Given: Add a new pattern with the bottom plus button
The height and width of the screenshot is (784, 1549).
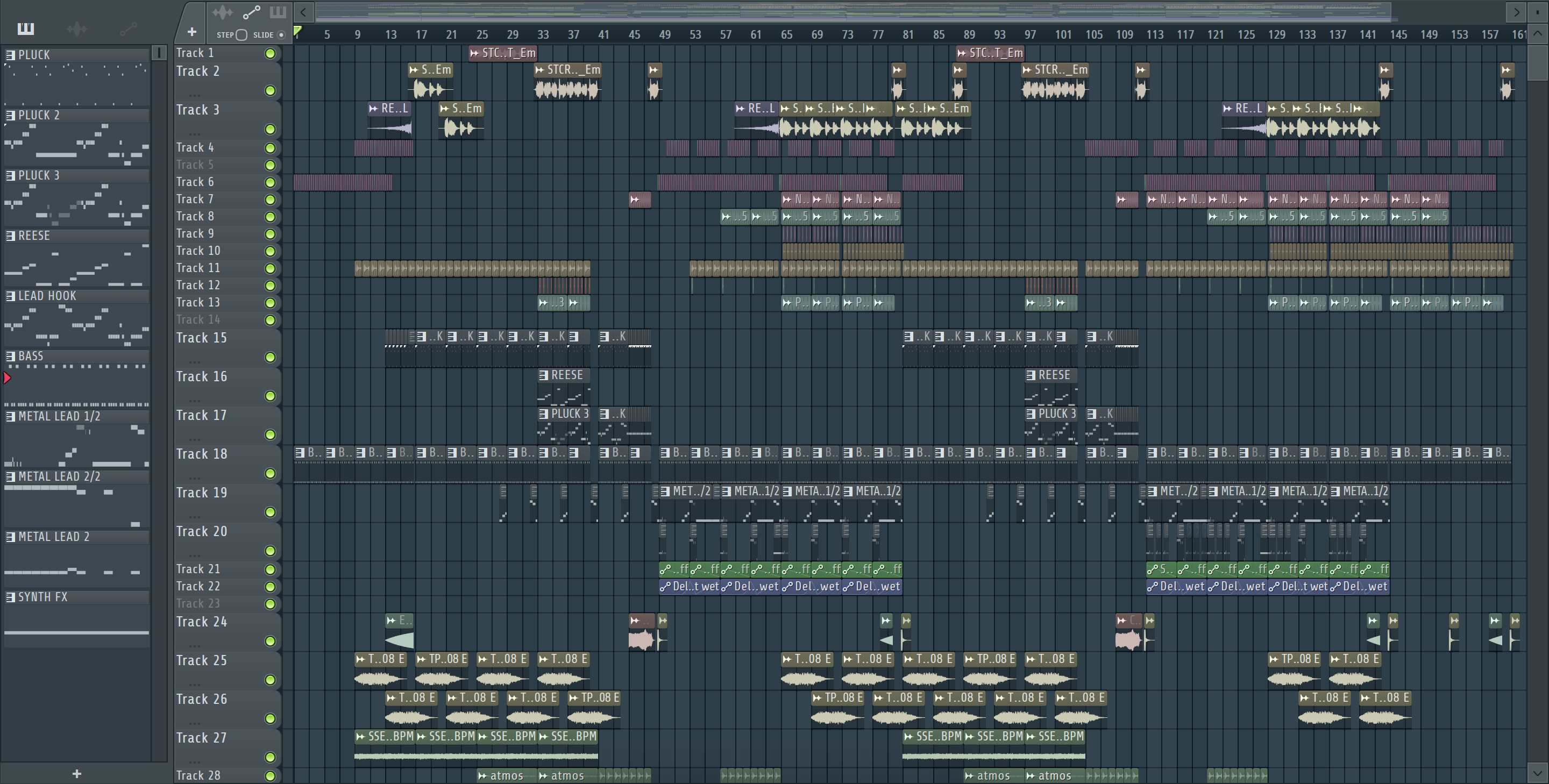Looking at the screenshot, I should click(x=76, y=774).
